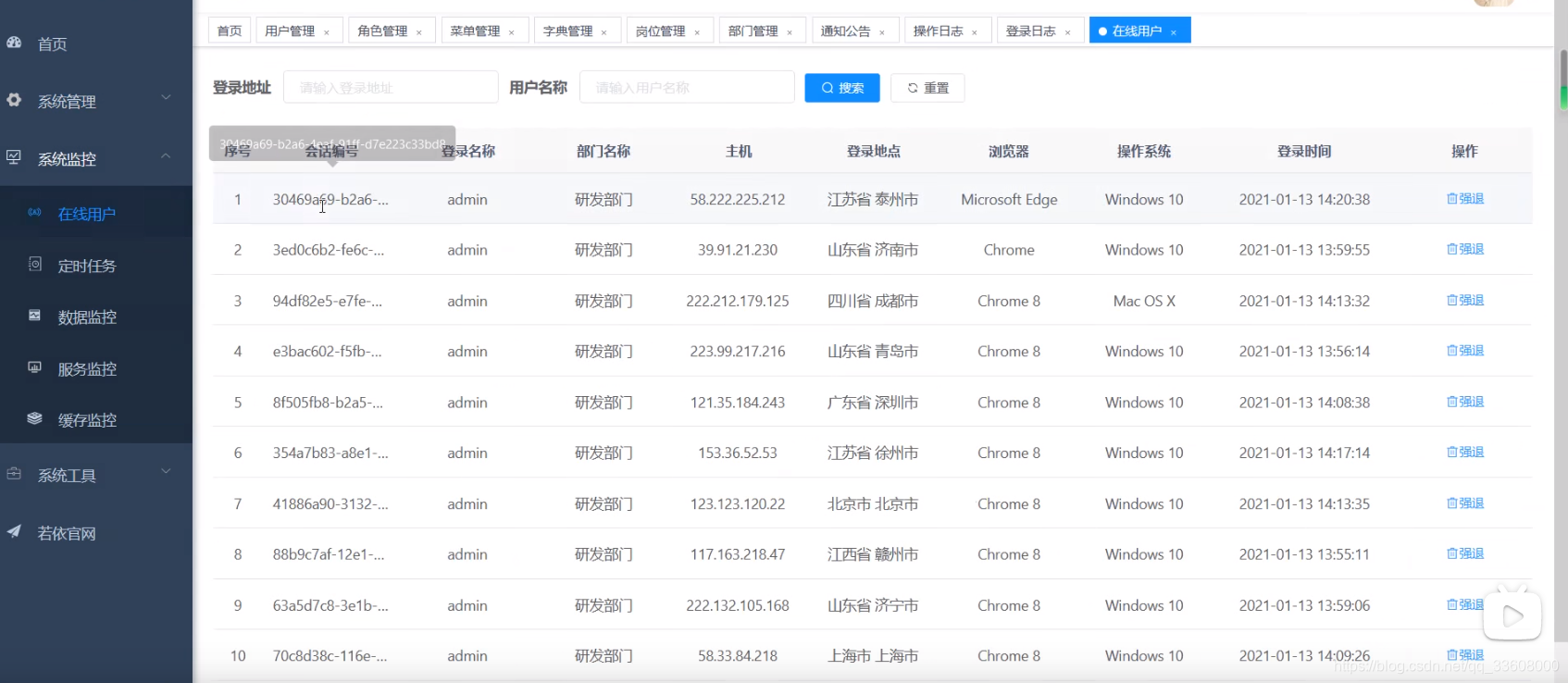Click the 浏览器 column header

pyautogui.click(x=1009, y=151)
